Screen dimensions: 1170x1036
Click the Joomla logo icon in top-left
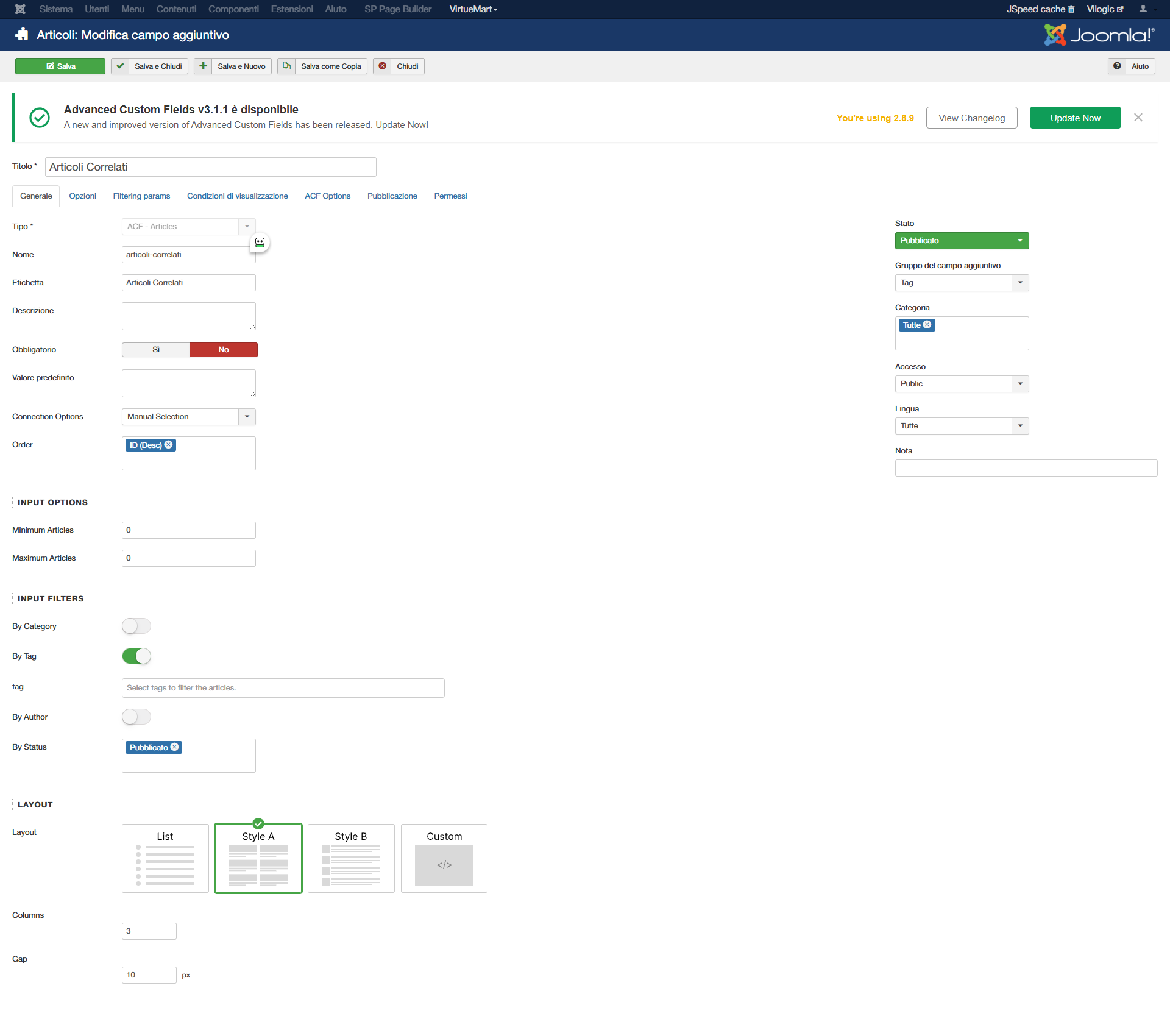coord(20,9)
